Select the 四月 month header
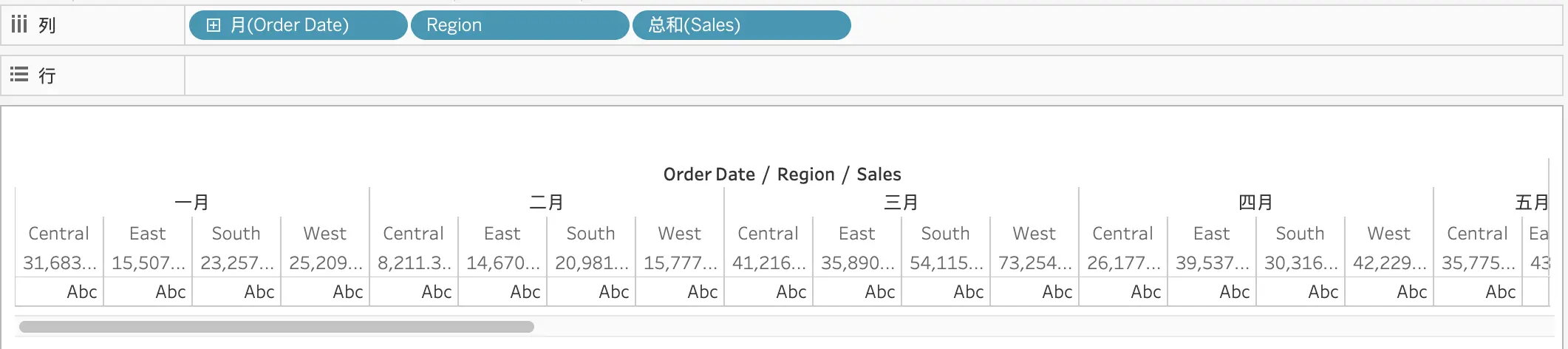1568x349 pixels. [x=1256, y=203]
